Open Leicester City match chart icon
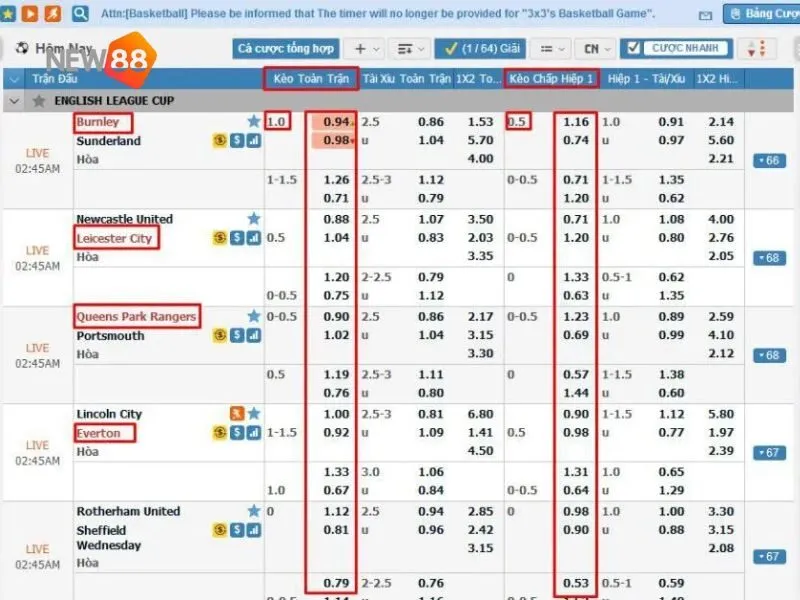Viewport: 800px width, 600px height. pyautogui.click(x=254, y=238)
